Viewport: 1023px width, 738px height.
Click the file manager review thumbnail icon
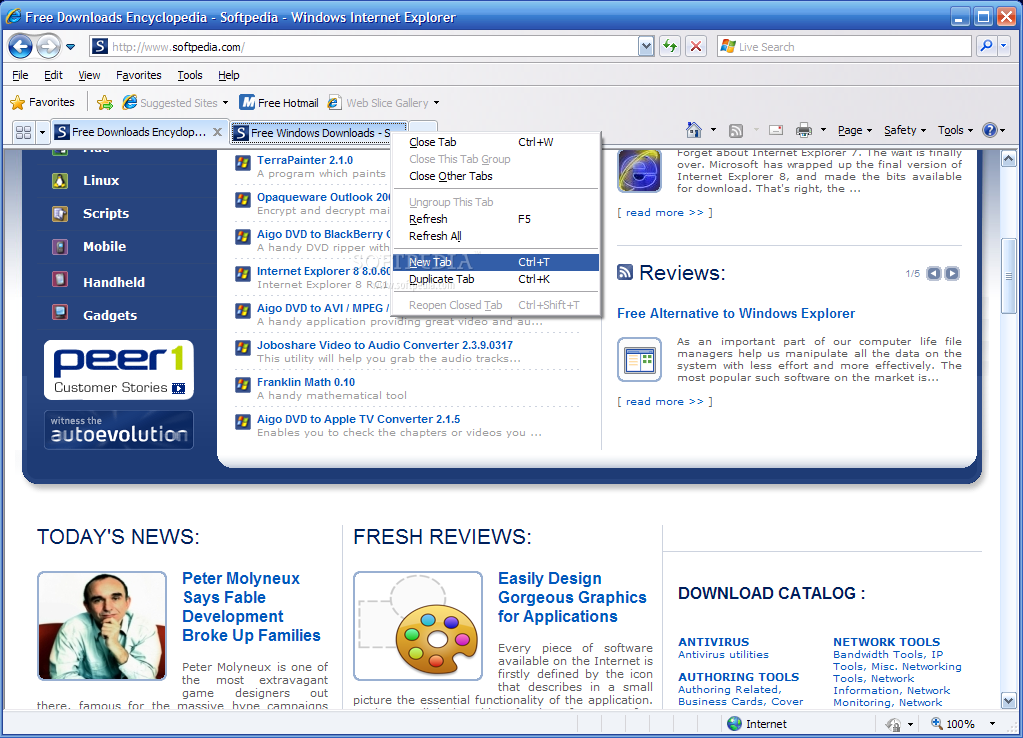pyautogui.click(x=639, y=360)
